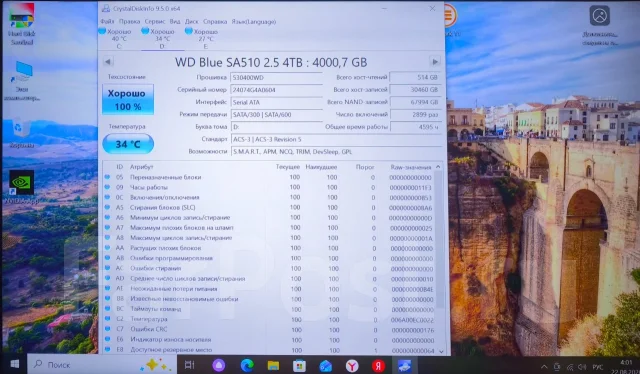Image resolution: width=640 pixels, height=374 pixels.
Task: Open the NVIDIA App desktop shortcut
Action: pyautogui.click(x=21, y=187)
